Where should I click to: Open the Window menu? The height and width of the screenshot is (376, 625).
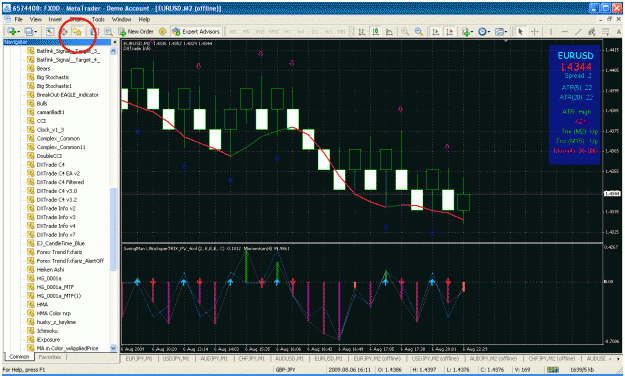(121, 19)
